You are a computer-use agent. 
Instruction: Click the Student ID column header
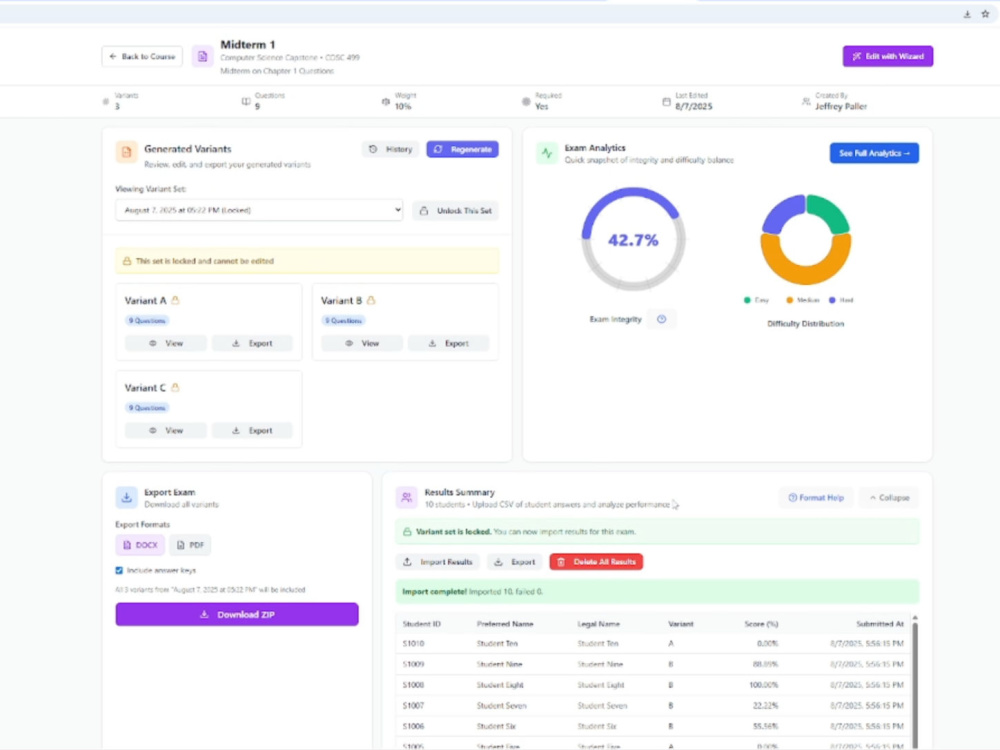(x=422, y=624)
